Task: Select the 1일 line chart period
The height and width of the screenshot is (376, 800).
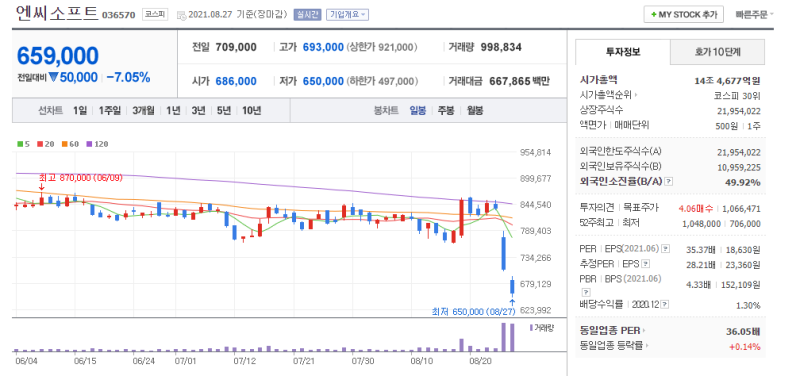Action: tap(80, 110)
